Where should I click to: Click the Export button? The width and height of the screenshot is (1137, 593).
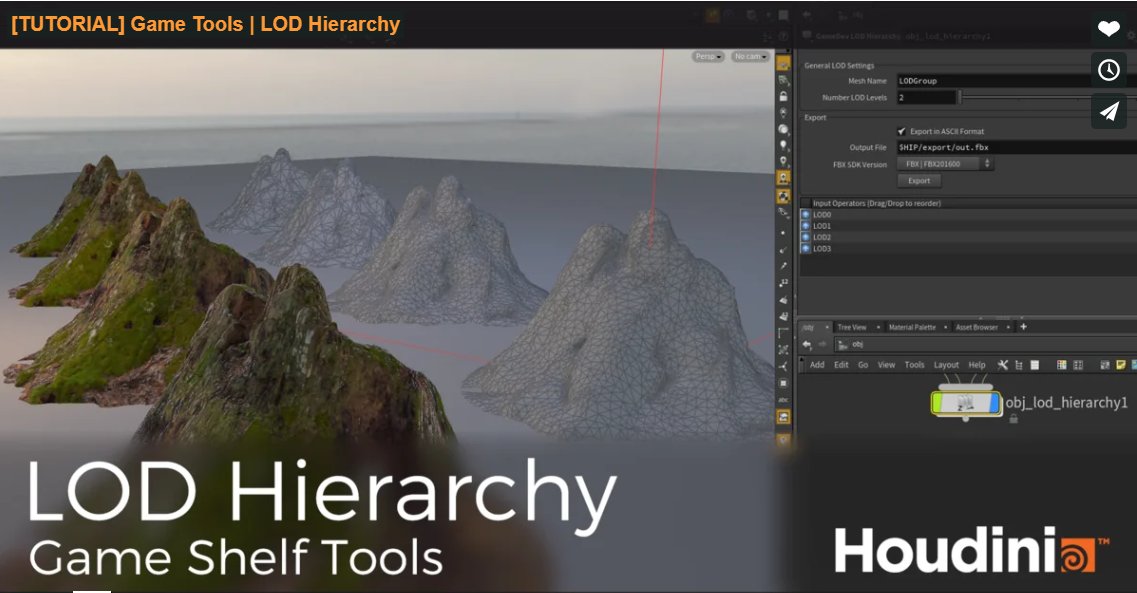click(x=919, y=181)
